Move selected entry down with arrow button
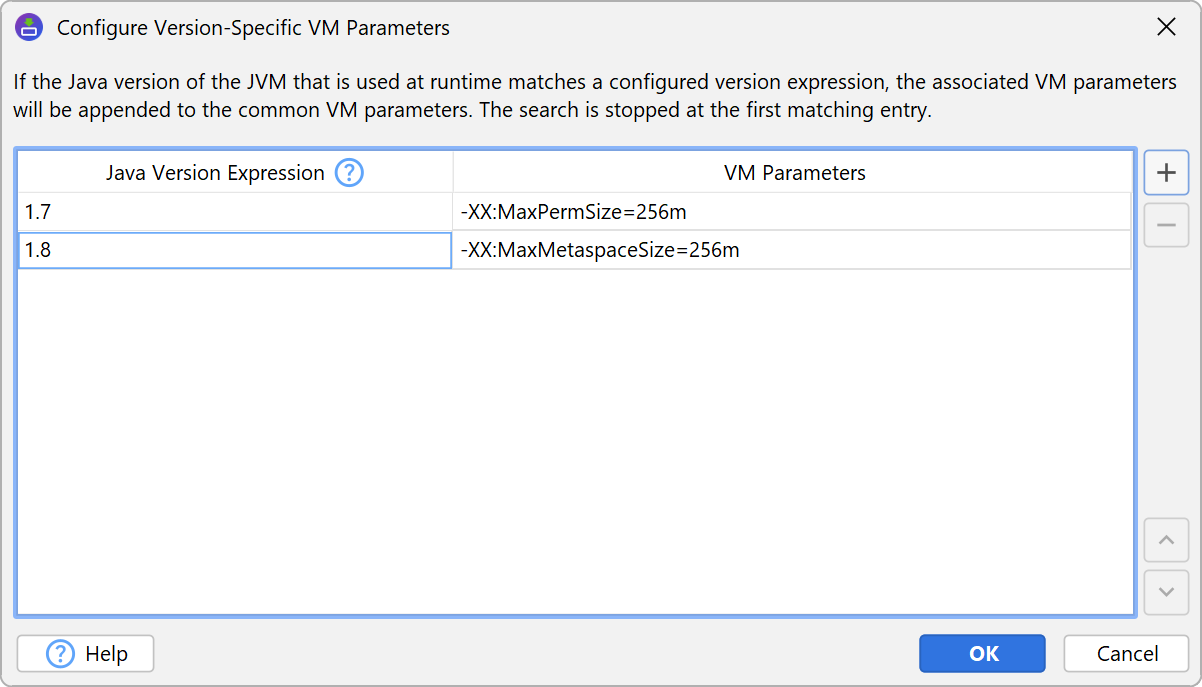Image resolution: width=1202 pixels, height=687 pixels. (x=1166, y=591)
